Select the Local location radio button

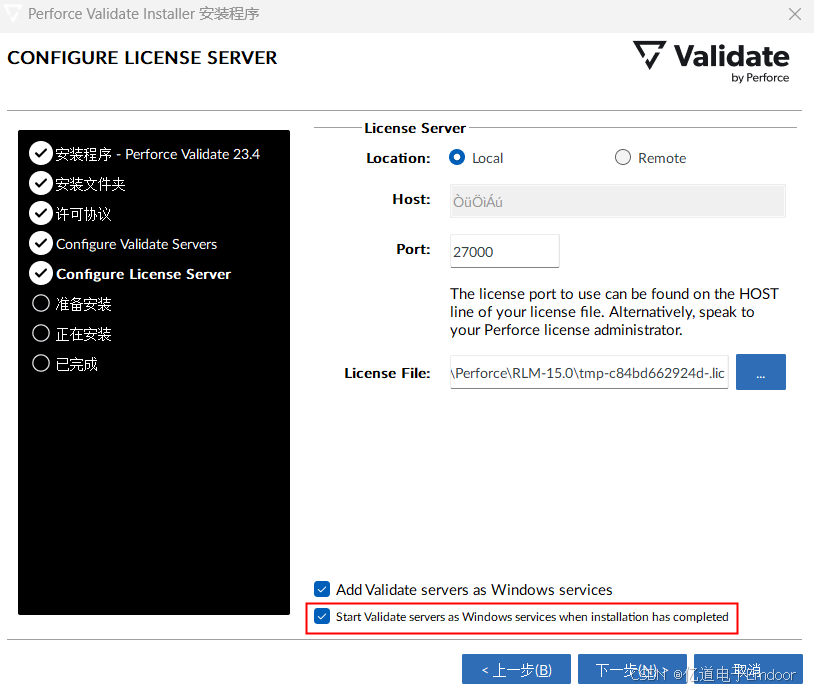point(459,157)
